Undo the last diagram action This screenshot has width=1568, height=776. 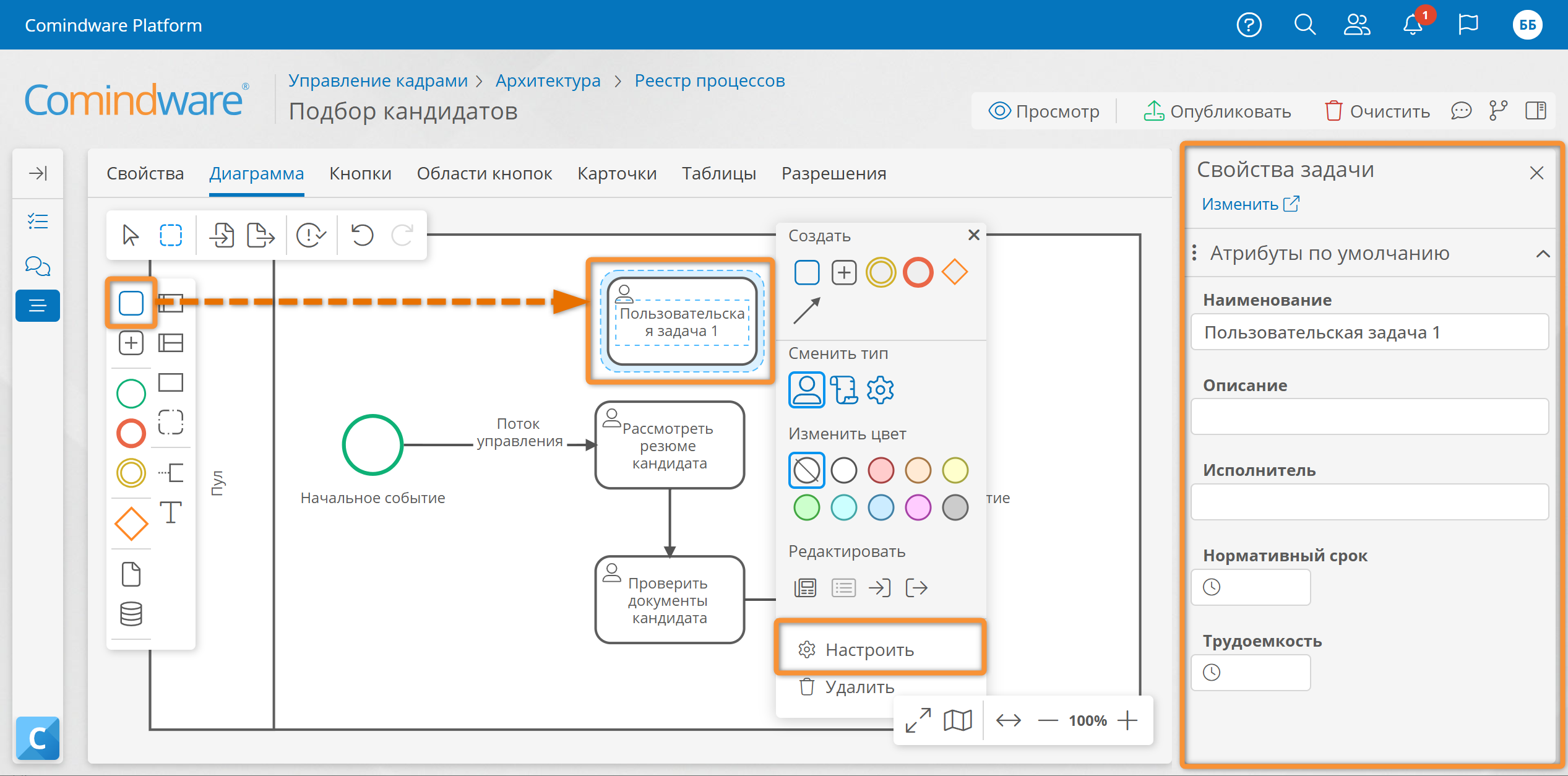(363, 235)
